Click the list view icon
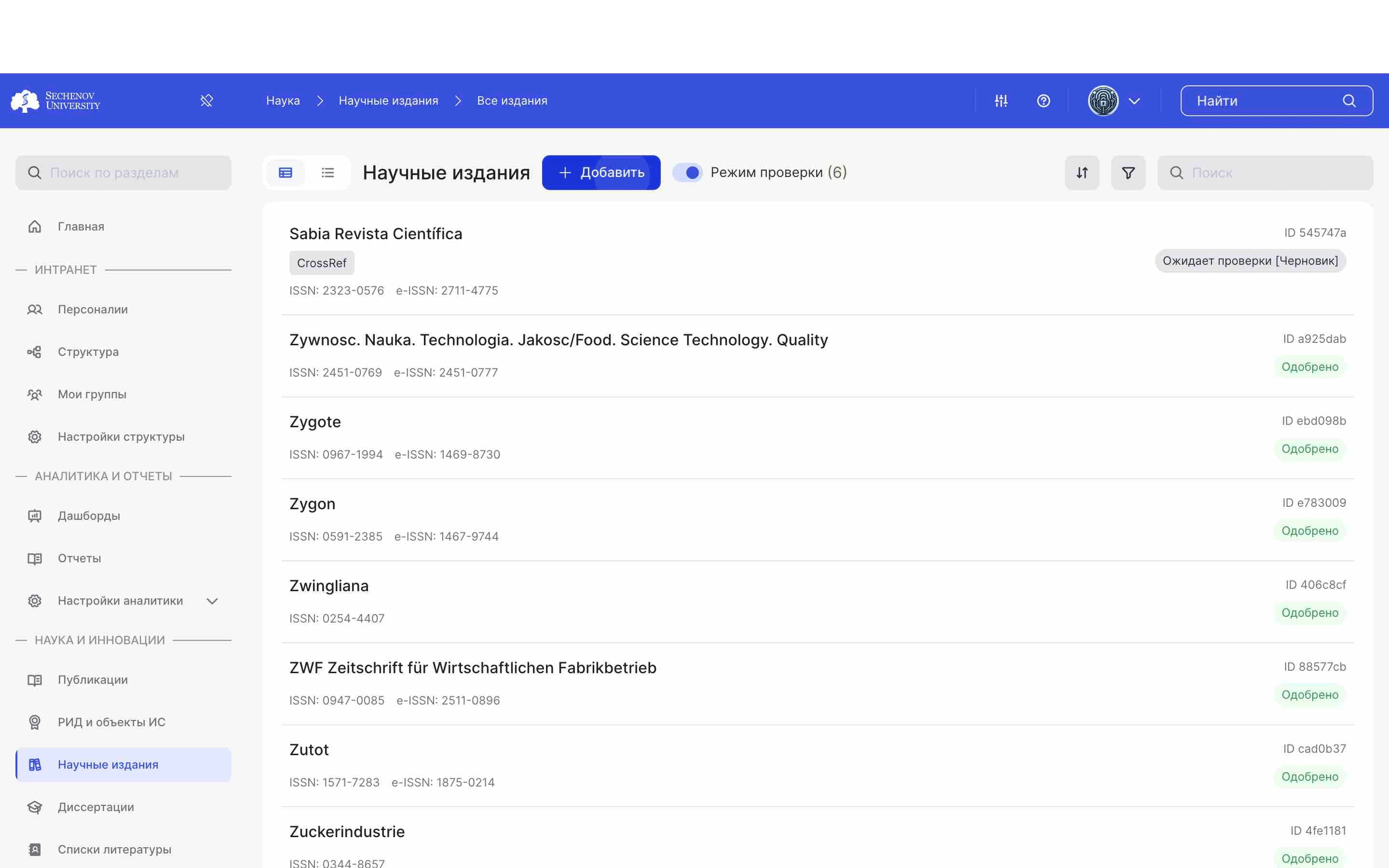Viewport: 1389px width, 868px height. (328, 172)
